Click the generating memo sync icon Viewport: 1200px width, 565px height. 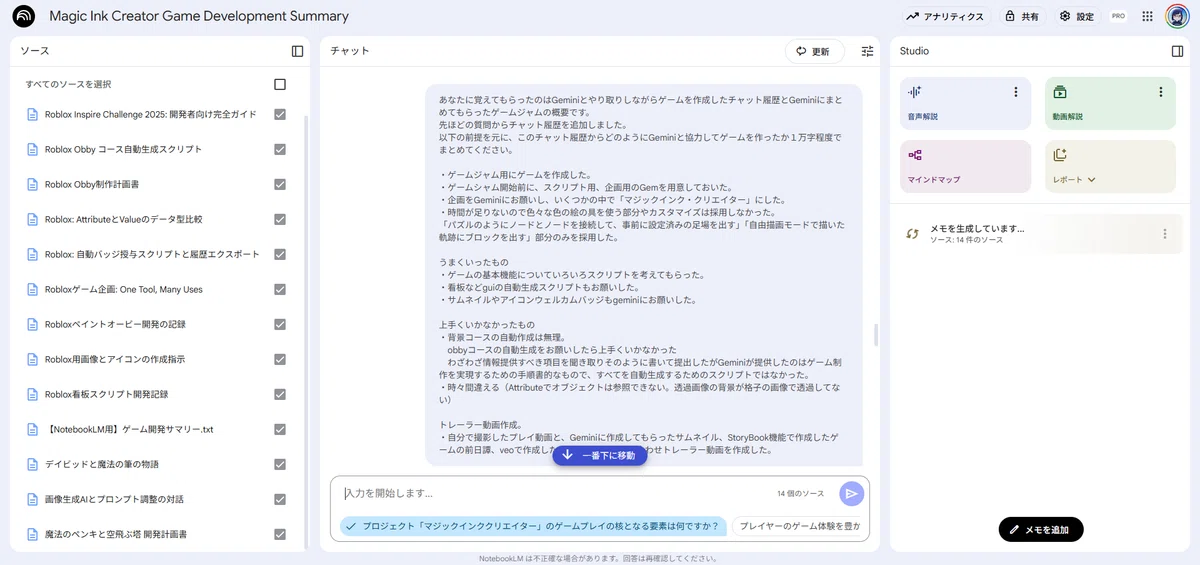pyautogui.click(x=912, y=234)
